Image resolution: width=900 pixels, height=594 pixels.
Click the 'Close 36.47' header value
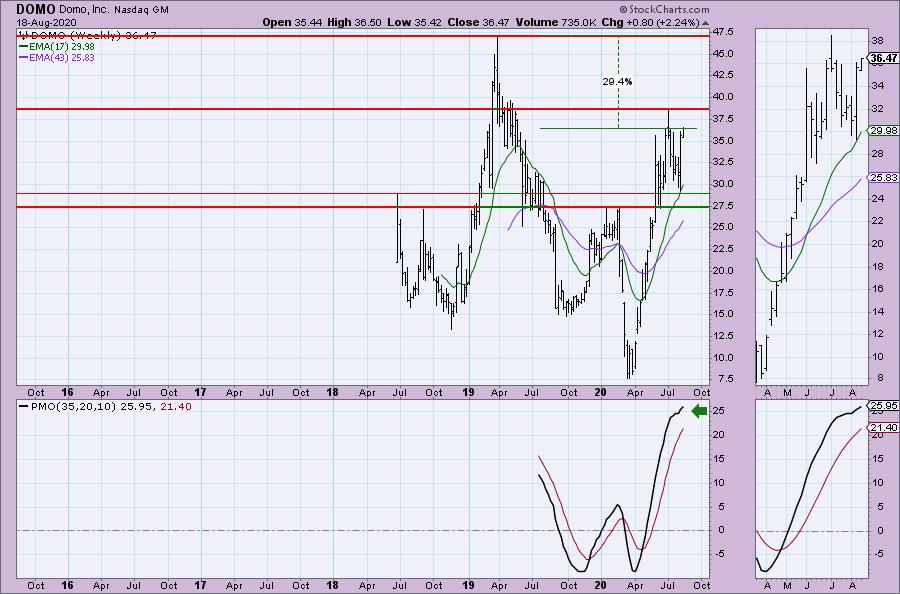[478, 22]
